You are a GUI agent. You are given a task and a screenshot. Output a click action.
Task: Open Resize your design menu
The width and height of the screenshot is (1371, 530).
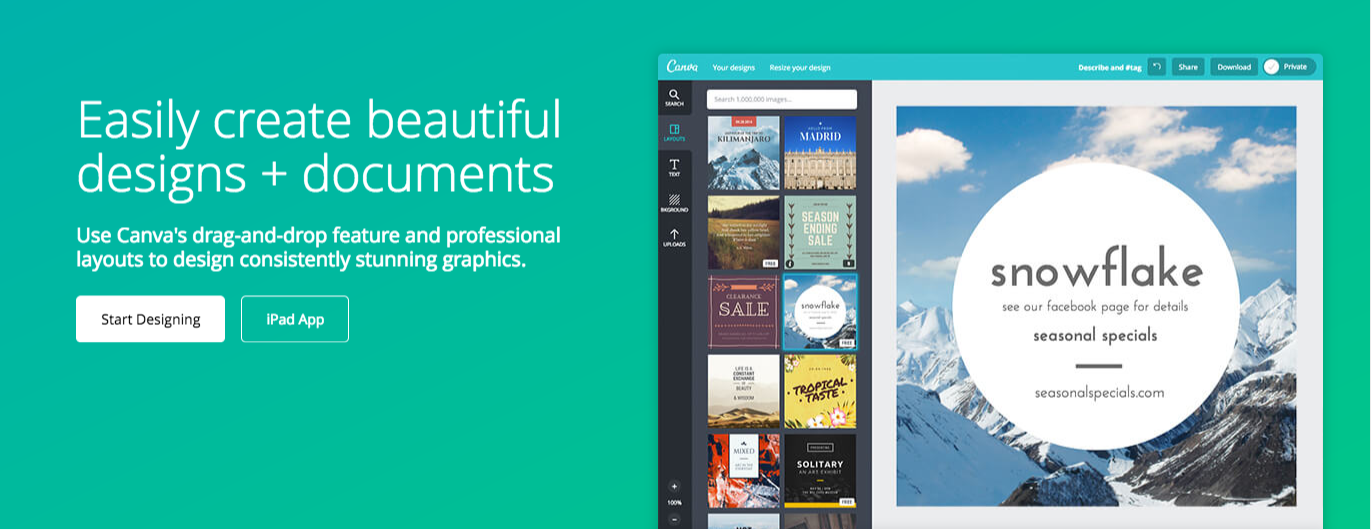coord(799,68)
